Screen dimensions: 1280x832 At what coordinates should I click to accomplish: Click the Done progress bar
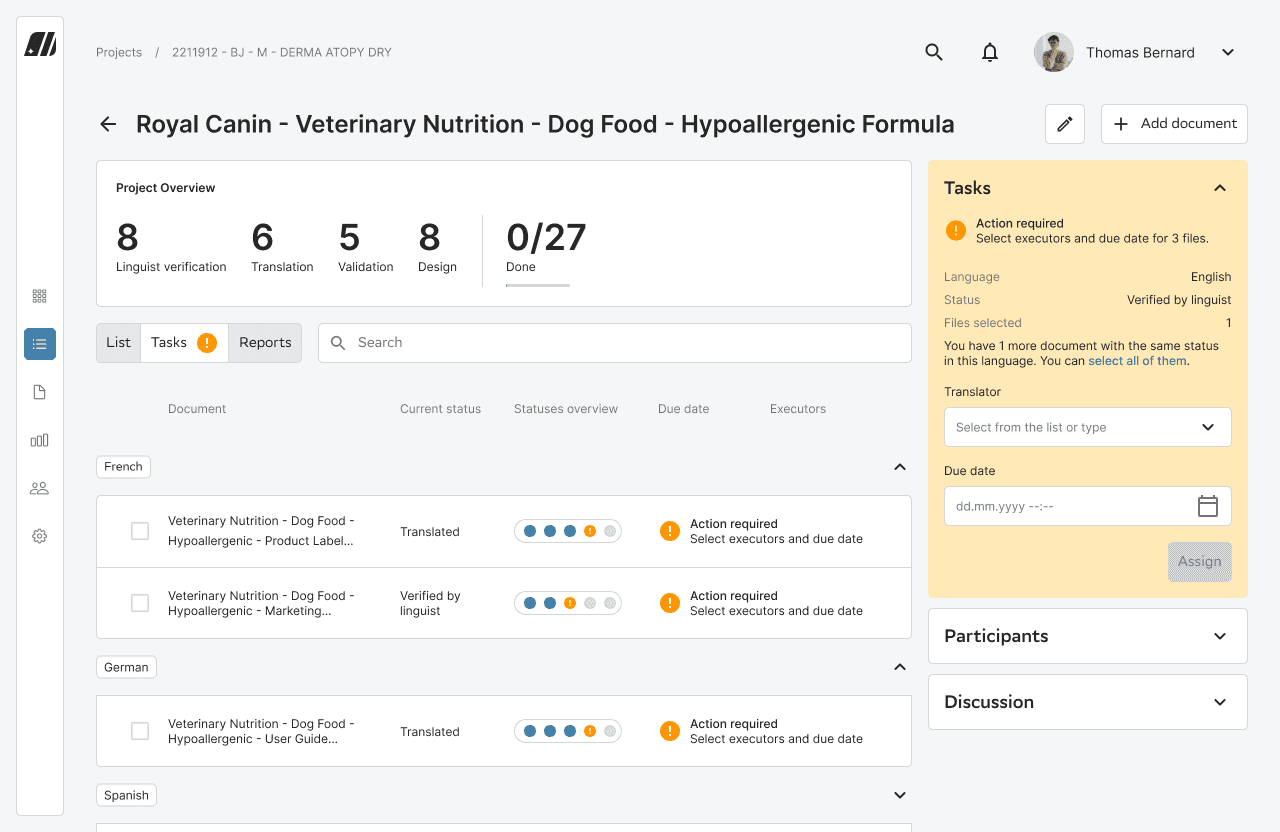pyautogui.click(x=538, y=285)
